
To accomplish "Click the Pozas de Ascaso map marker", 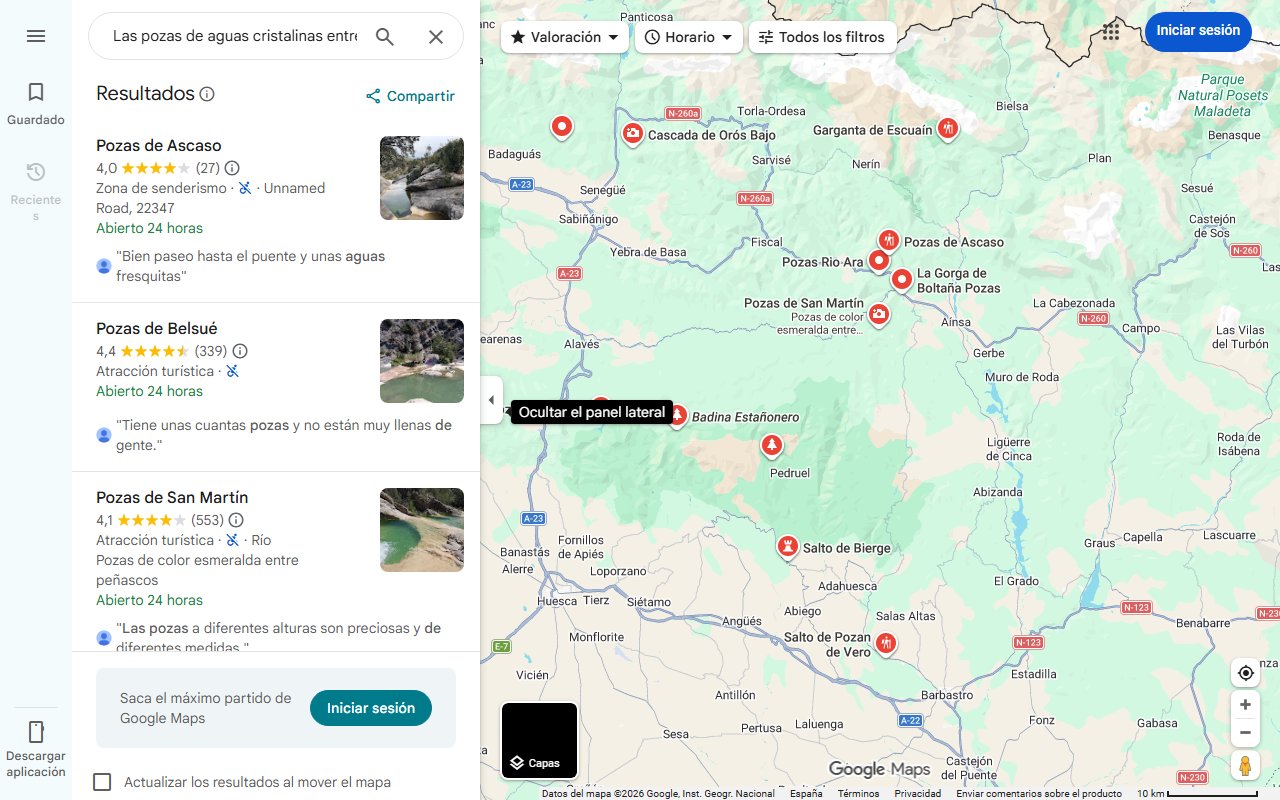I will click(x=889, y=240).
